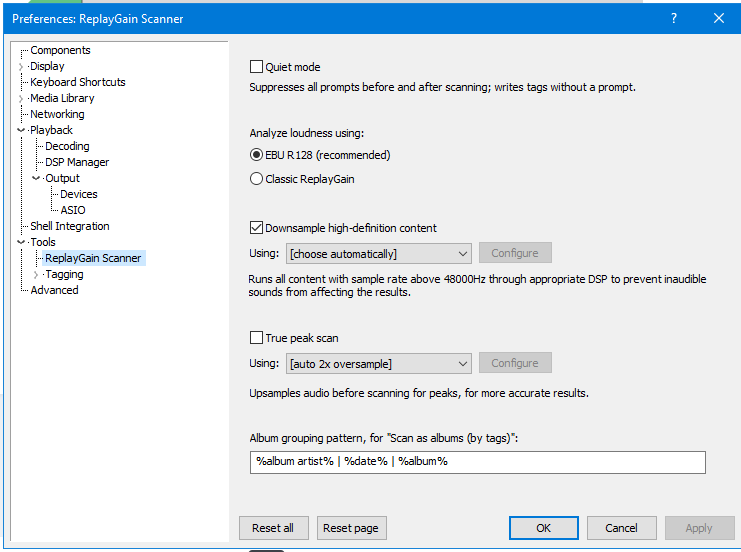Select Media Library in the tree
This screenshot has width=741, height=552.
click(x=62, y=98)
